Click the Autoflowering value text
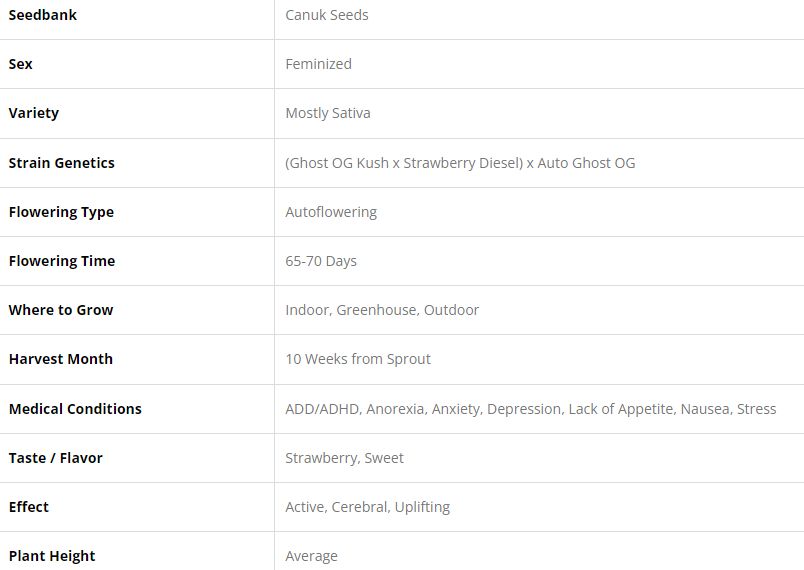This screenshot has width=804, height=570. [331, 212]
